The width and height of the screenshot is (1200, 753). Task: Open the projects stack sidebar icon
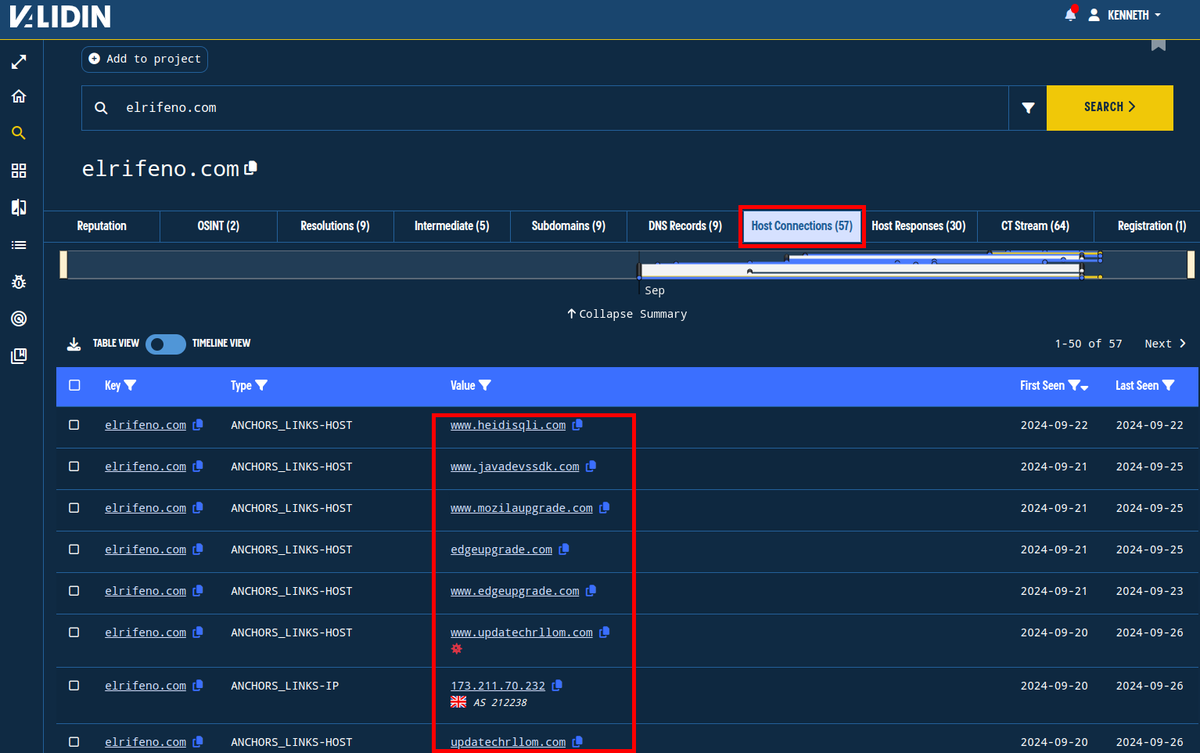click(x=18, y=356)
